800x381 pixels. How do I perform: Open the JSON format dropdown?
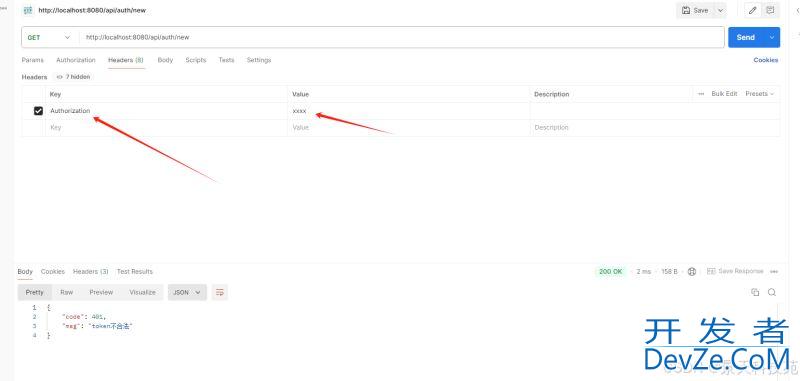(187, 292)
